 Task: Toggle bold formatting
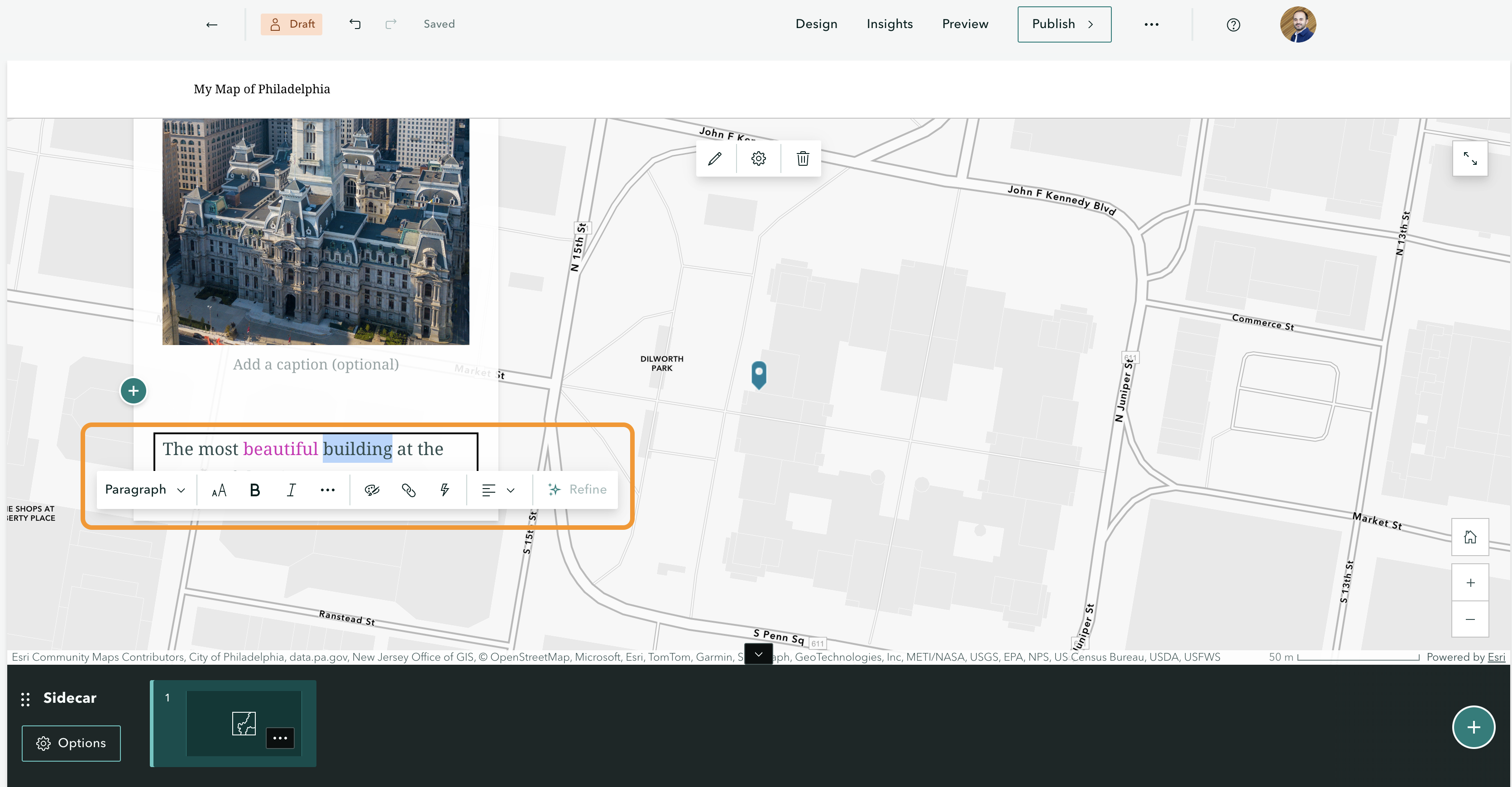coord(255,490)
